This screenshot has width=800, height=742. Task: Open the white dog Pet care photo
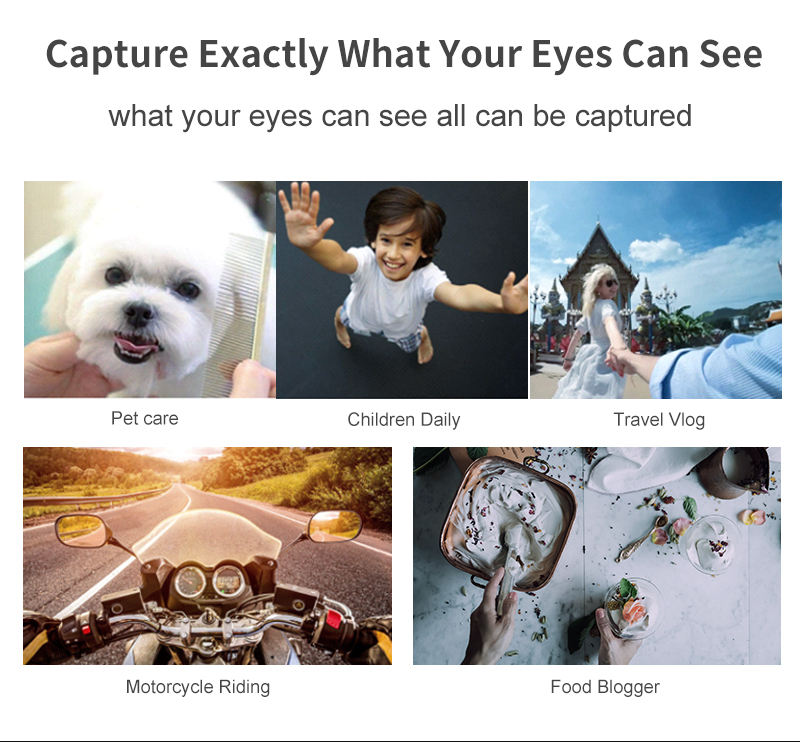[x=149, y=289]
